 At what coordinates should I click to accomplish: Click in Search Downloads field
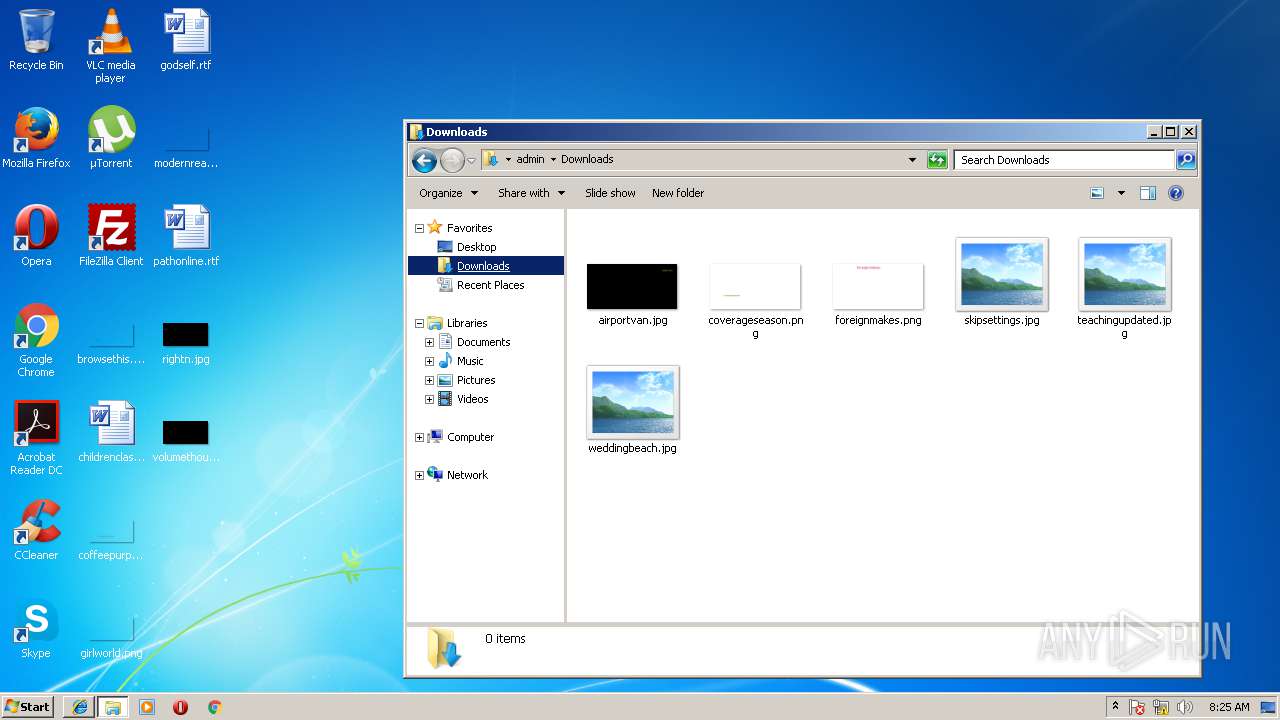[x=1064, y=160]
